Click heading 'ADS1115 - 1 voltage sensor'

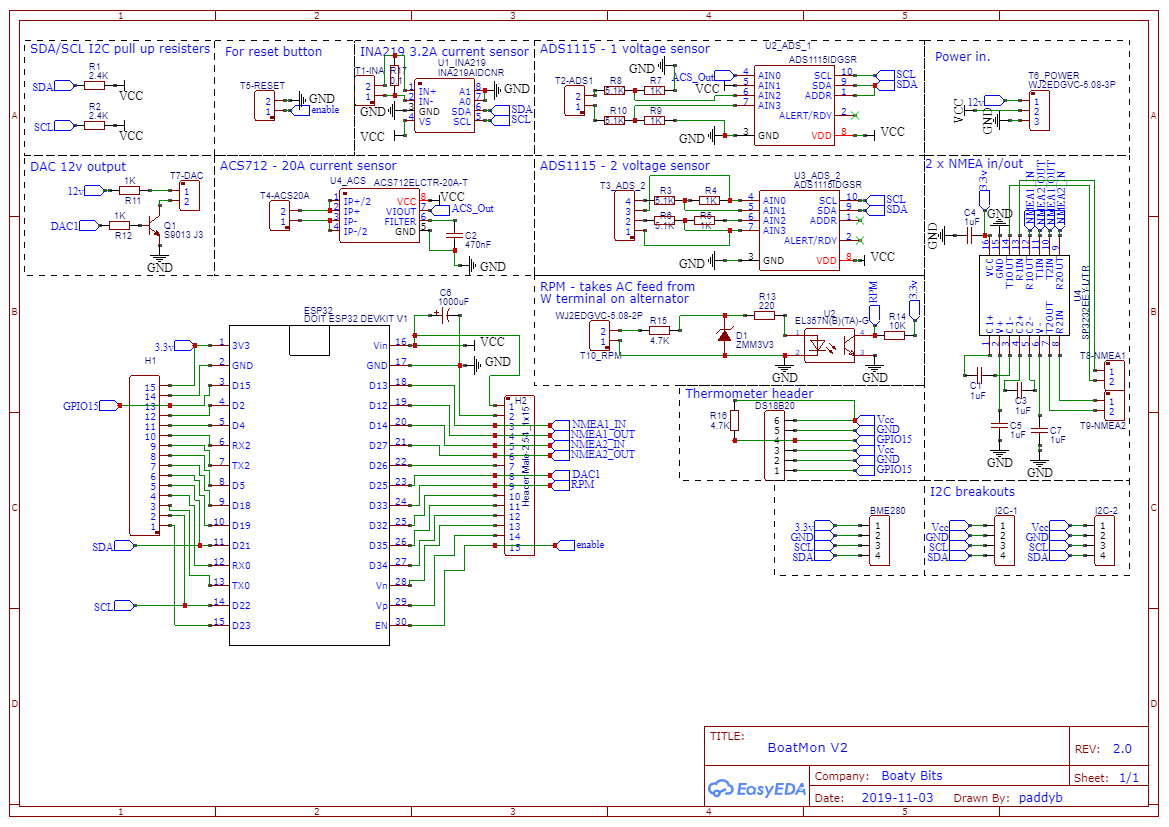coord(625,48)
